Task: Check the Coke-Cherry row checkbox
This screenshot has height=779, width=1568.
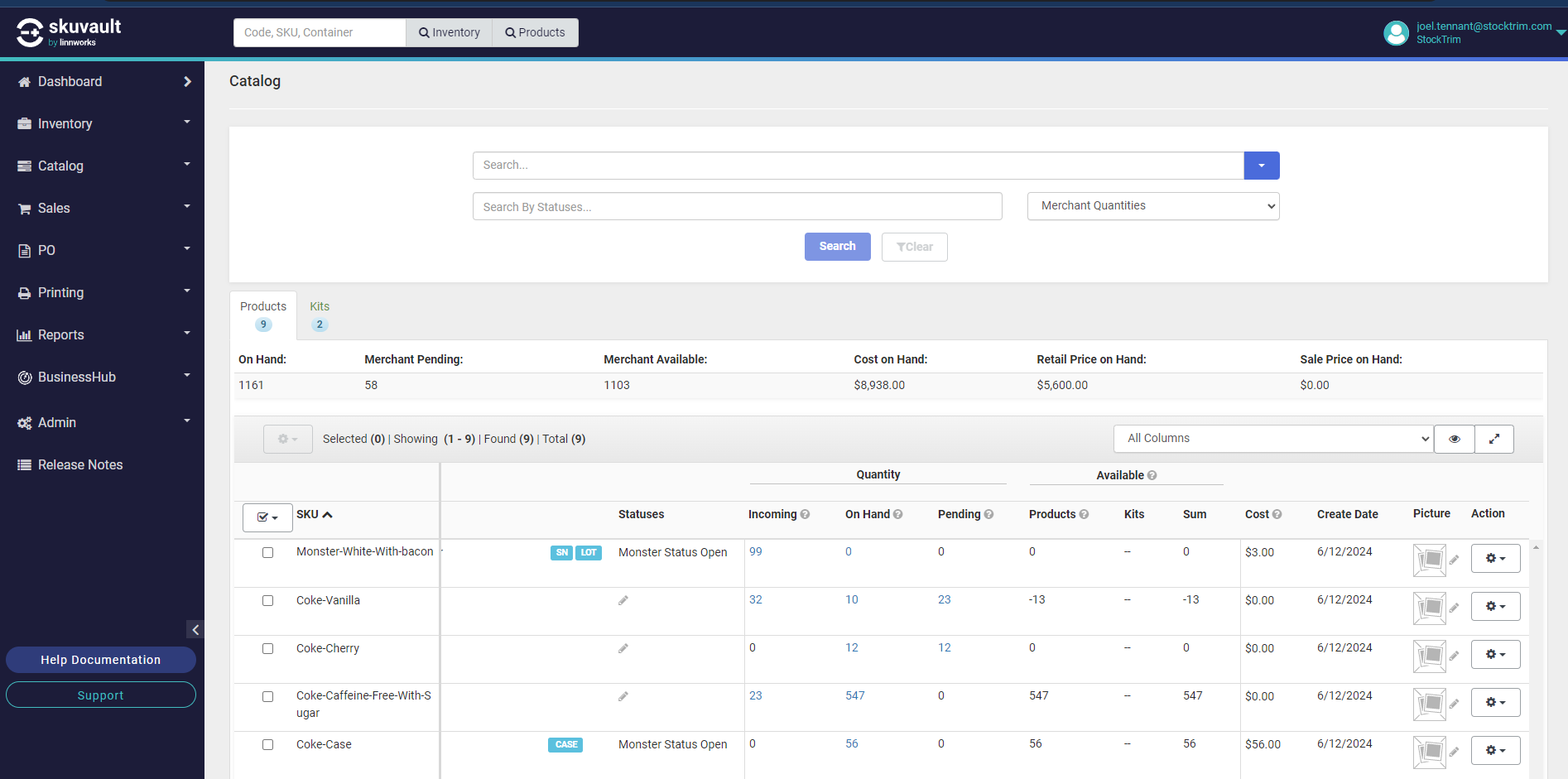Action: click(267, 649)
